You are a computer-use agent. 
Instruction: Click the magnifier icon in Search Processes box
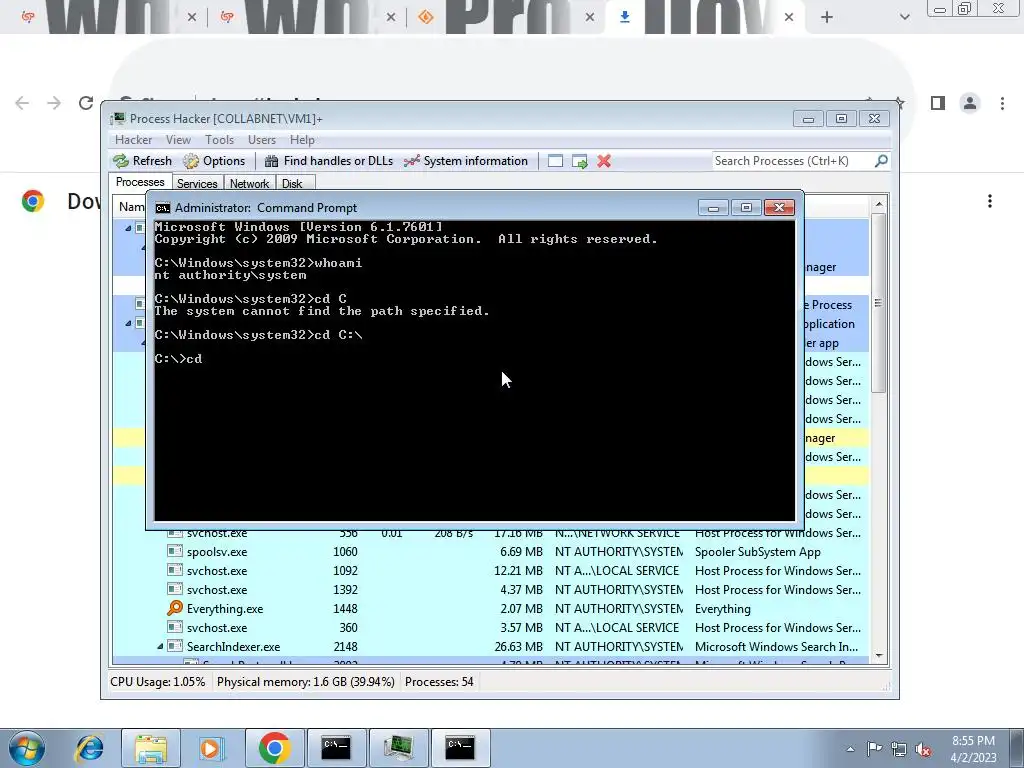pyautogui.click(x=881, y=161)
